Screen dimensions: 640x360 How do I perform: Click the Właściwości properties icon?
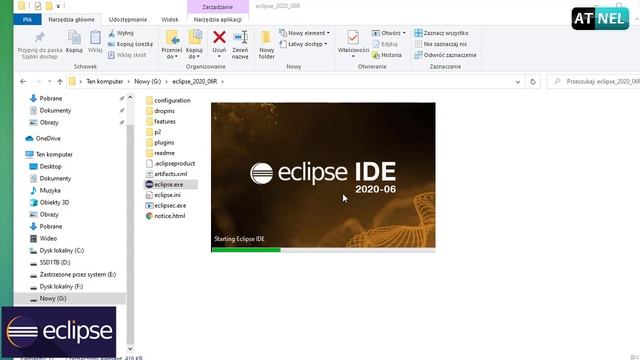(353, 38)
